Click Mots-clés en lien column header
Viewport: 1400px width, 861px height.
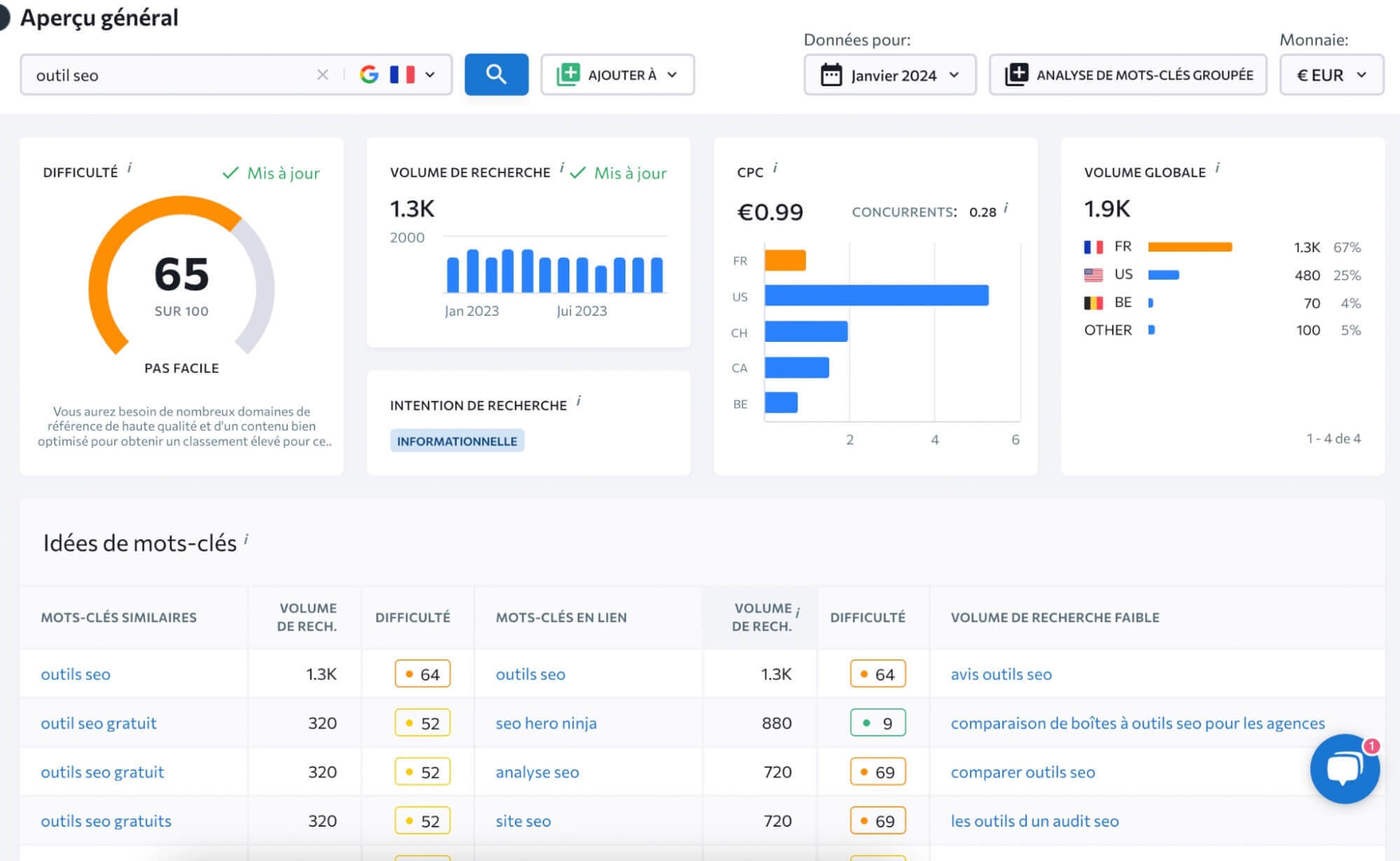(x=561, y=617)
